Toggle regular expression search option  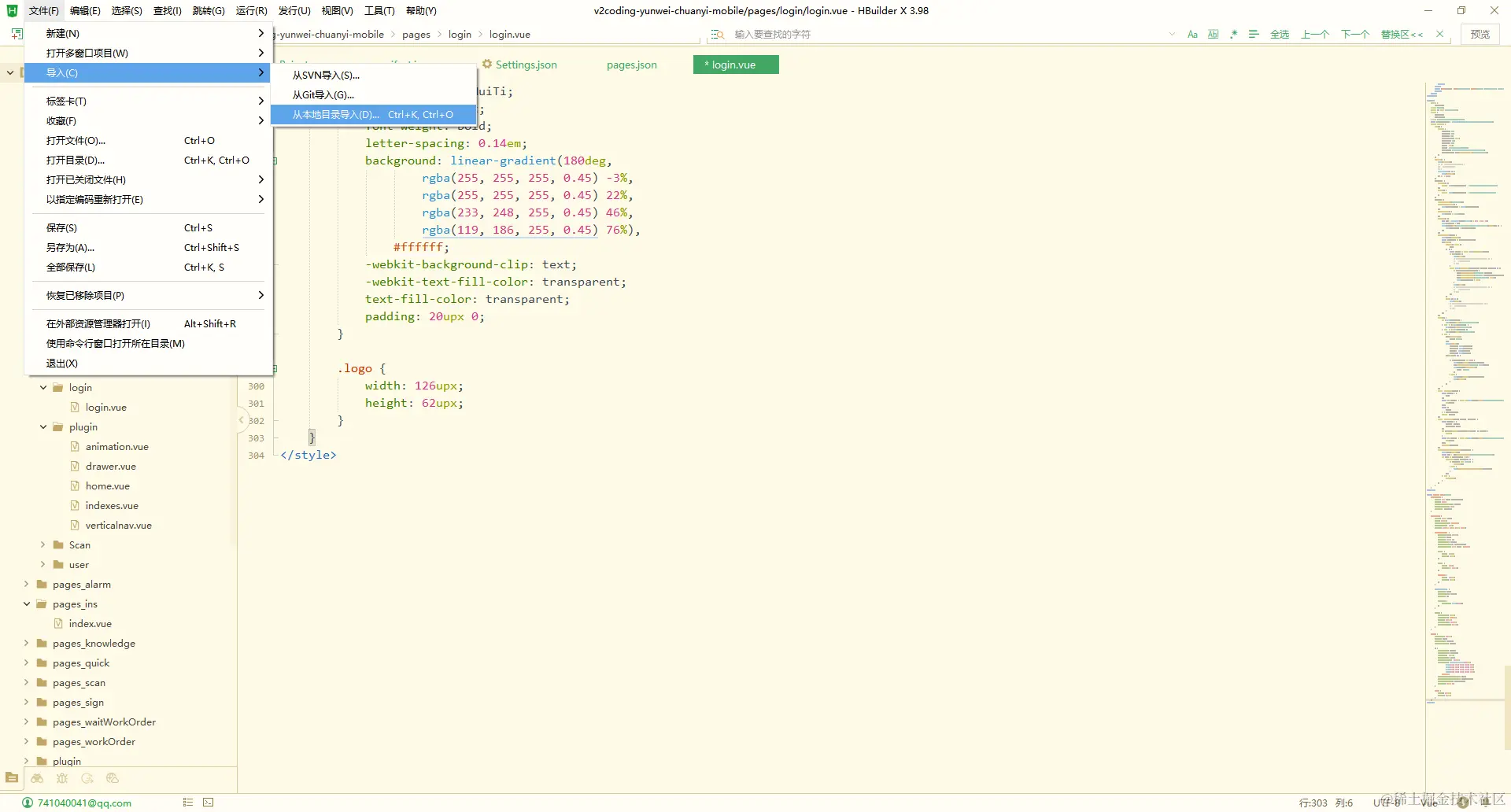click(1233, 35)
